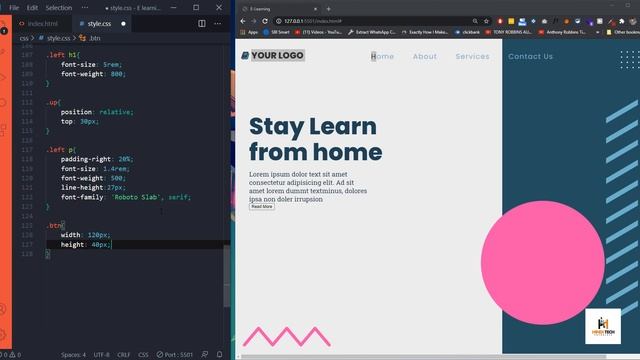Expand the bookmarks overflow chevron
Screen dimensions: 640x360
[x=598, y=32]
